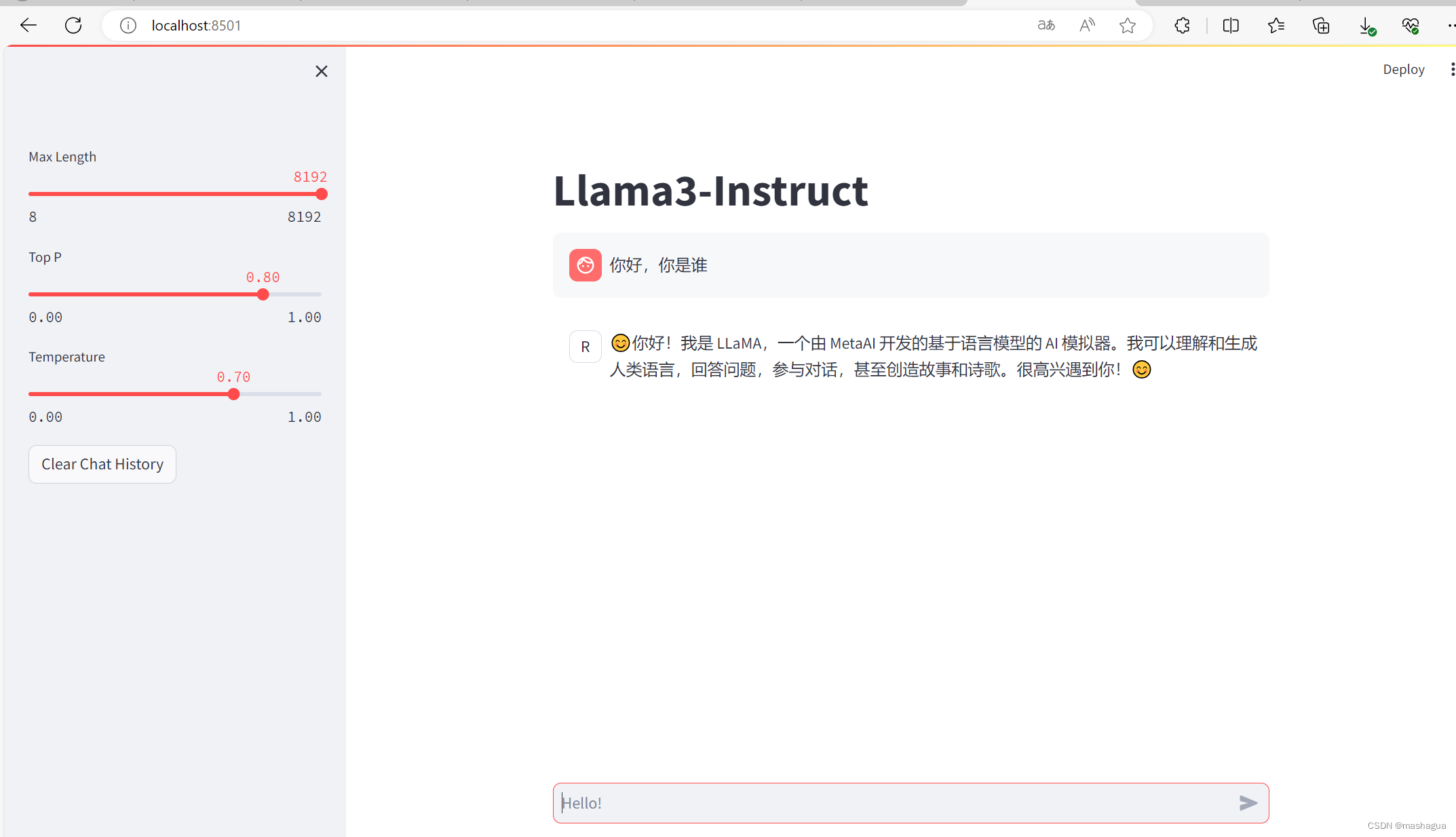Screen dimensions: 1456x837
Task: Open split screen view
Action: tap(1231, 25)
